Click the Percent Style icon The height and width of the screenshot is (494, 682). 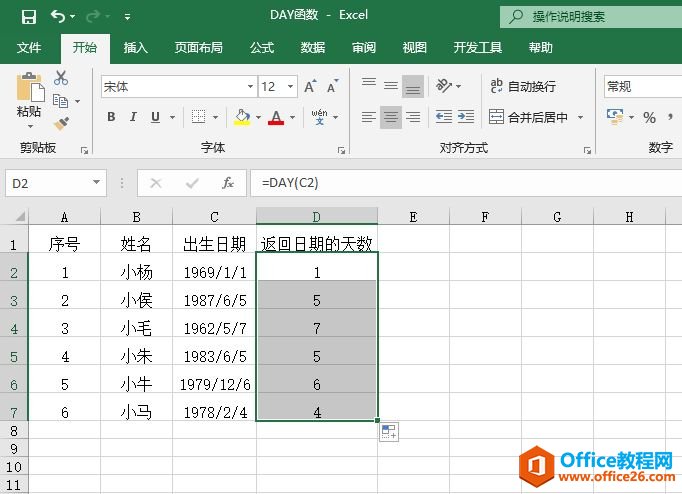649,117
